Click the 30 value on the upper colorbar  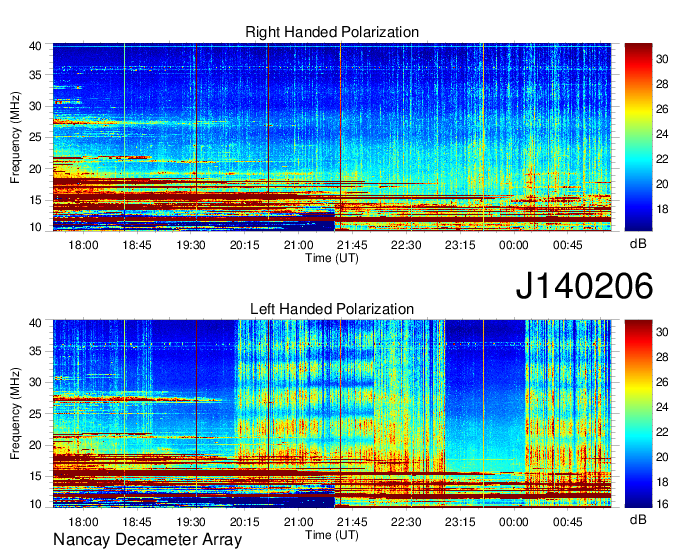[x=662, y=59]
